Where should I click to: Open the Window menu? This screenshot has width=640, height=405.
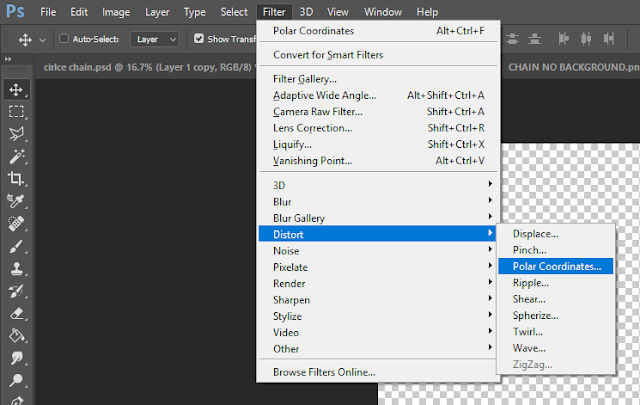[383, 12]
